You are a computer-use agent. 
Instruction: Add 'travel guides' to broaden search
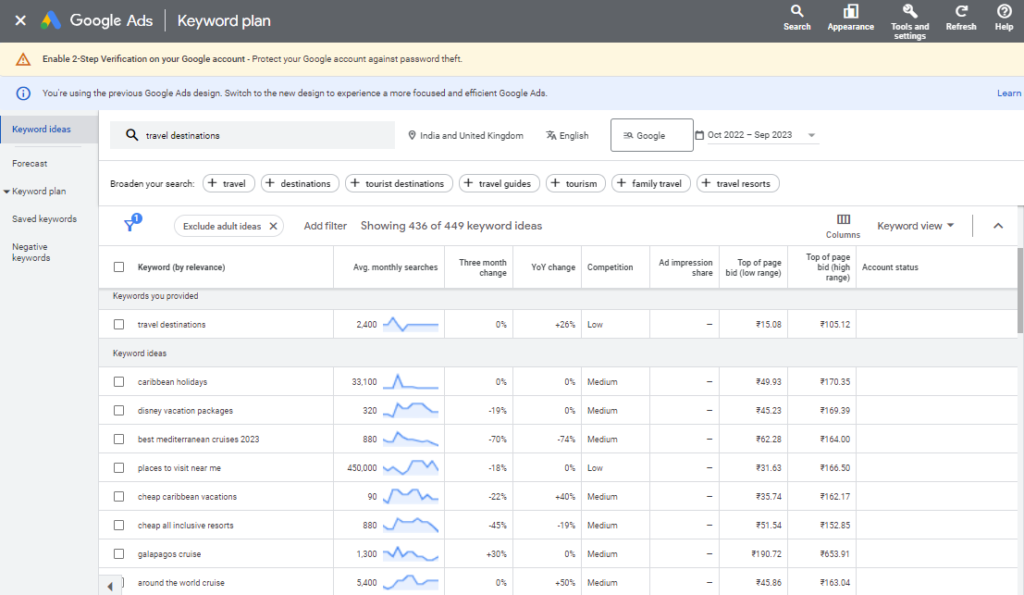[499, 184]
